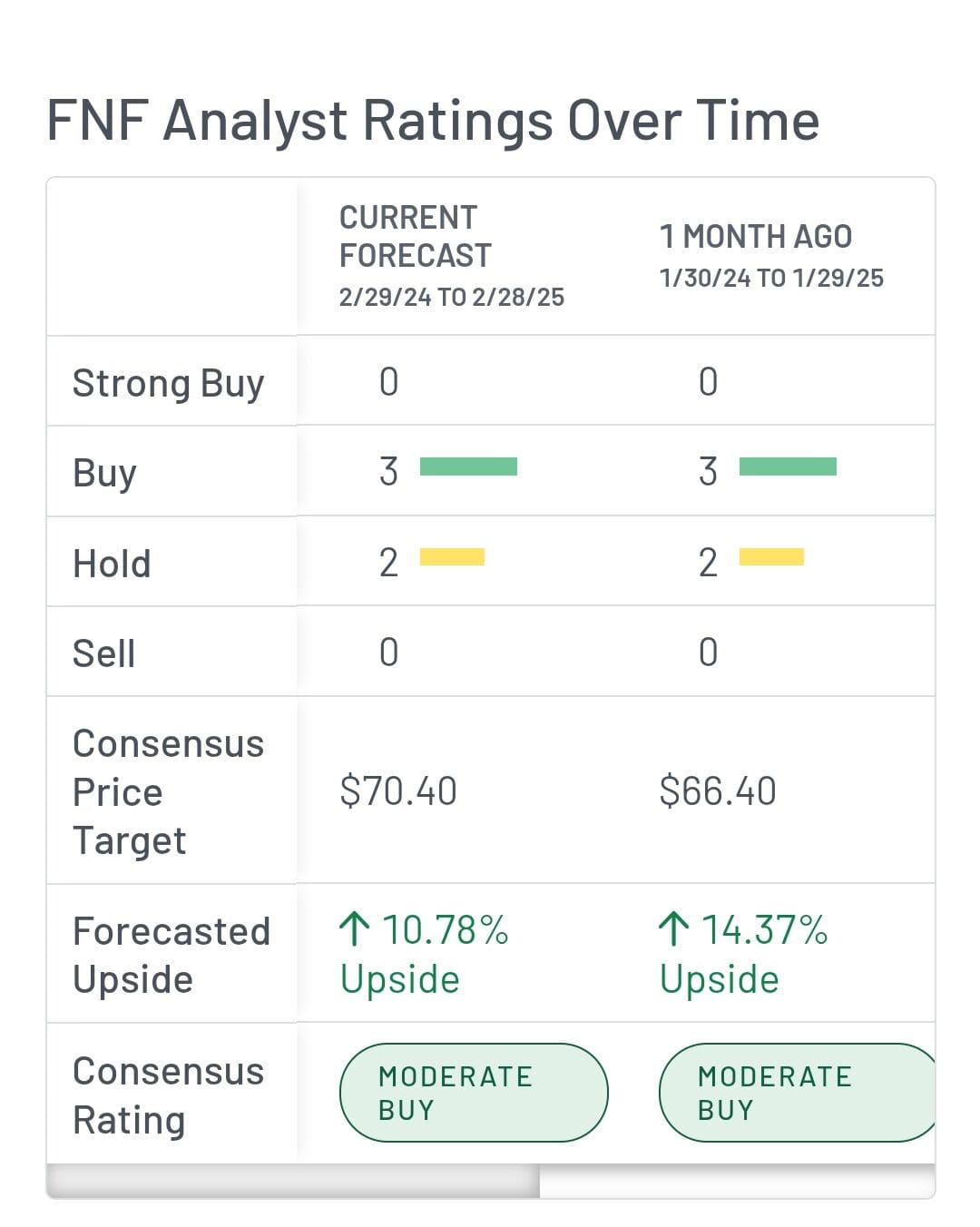Click the $66.40 consensus price target
Screen dimensions: 980x1227
pos(718,790)
